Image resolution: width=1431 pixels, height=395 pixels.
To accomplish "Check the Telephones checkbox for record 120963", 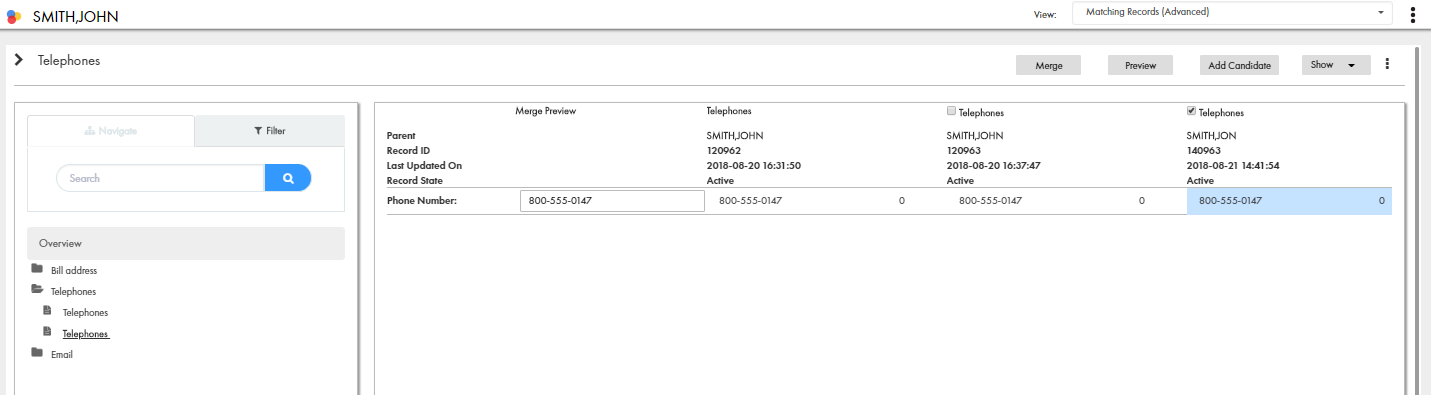I will [951, 112].
